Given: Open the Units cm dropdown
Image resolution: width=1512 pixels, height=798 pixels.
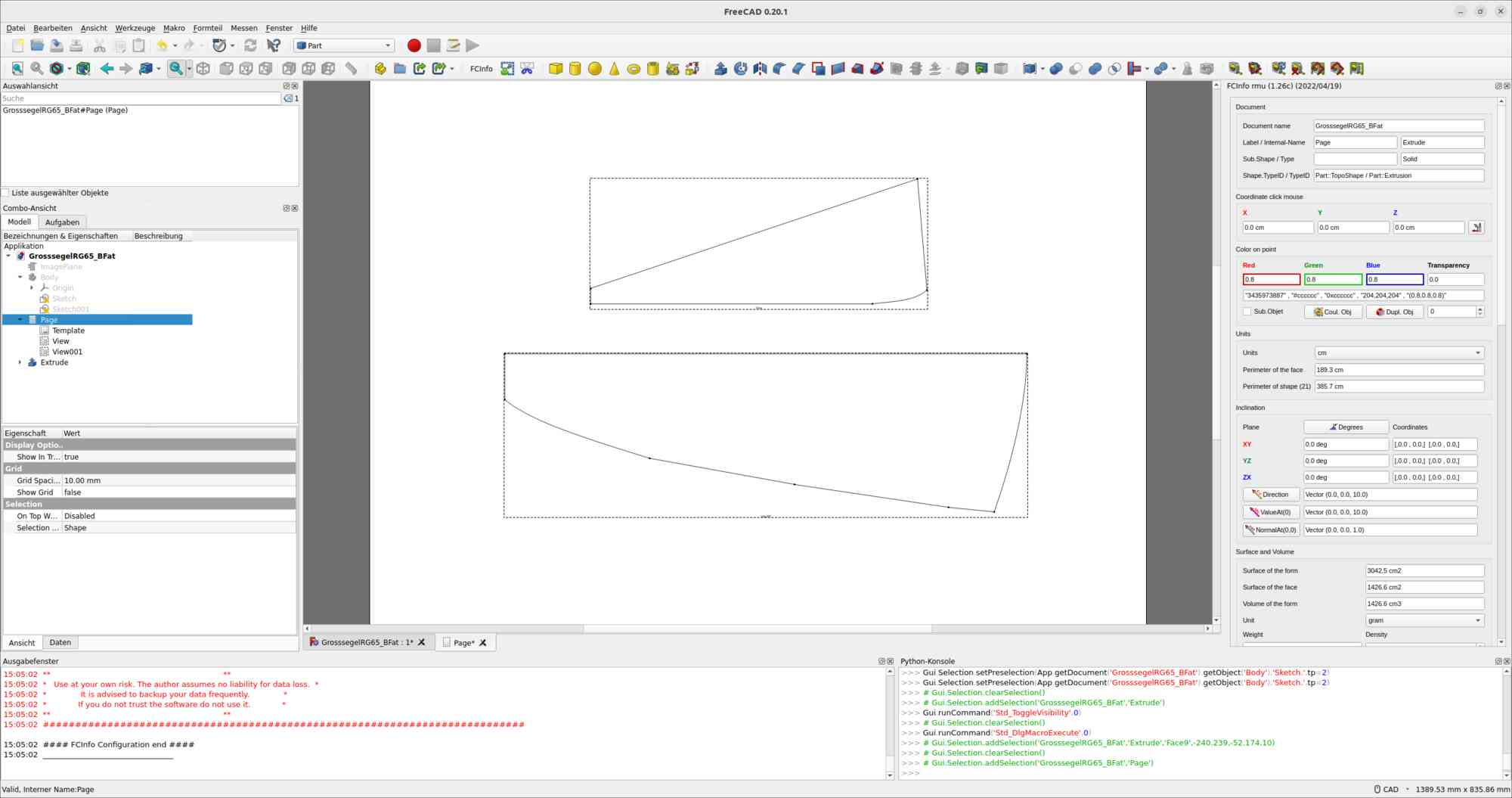Looking at the screenshot, I should click(1399, 352).
